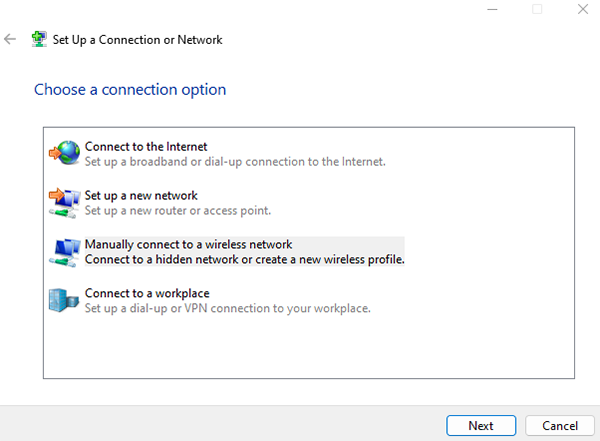Select "Manually connect to a wireless network"
Image resolution: width=600 pixels, height=441 pixels.
point(188,244)
